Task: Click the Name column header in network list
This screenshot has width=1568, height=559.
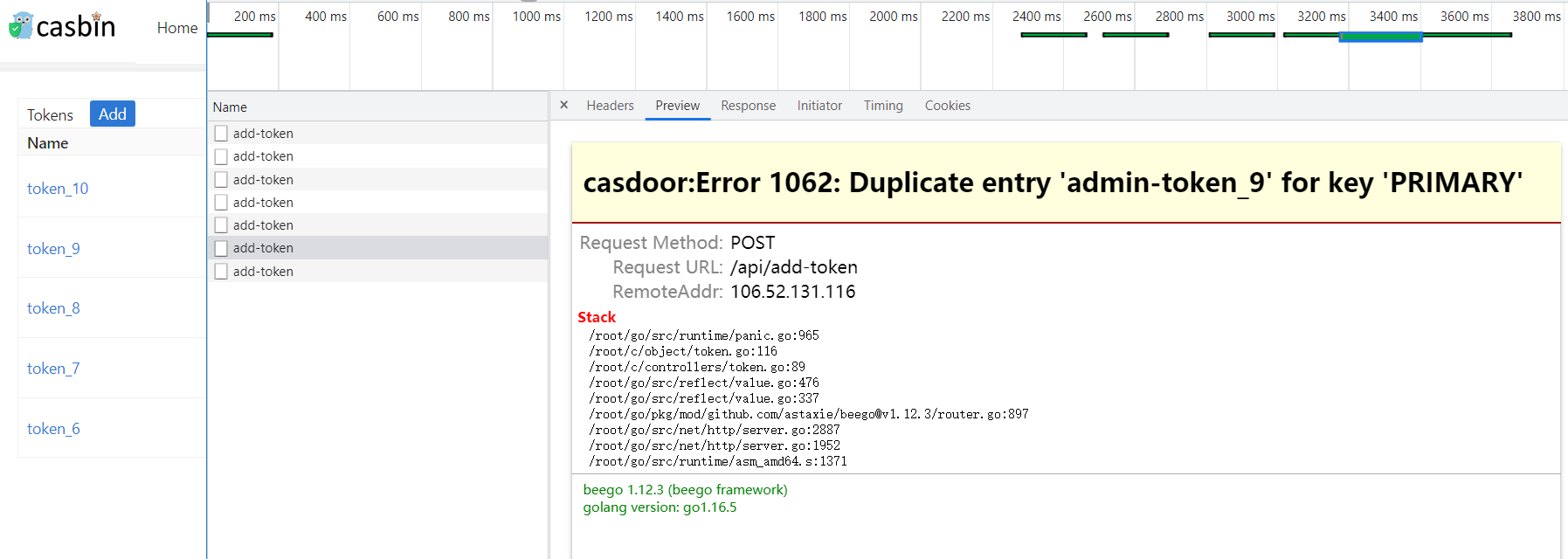Action: (x=230, y=107)
